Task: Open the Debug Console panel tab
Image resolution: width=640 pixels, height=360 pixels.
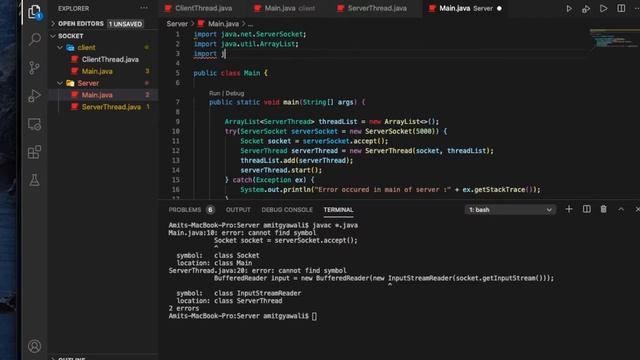Action: click(287, 210)
